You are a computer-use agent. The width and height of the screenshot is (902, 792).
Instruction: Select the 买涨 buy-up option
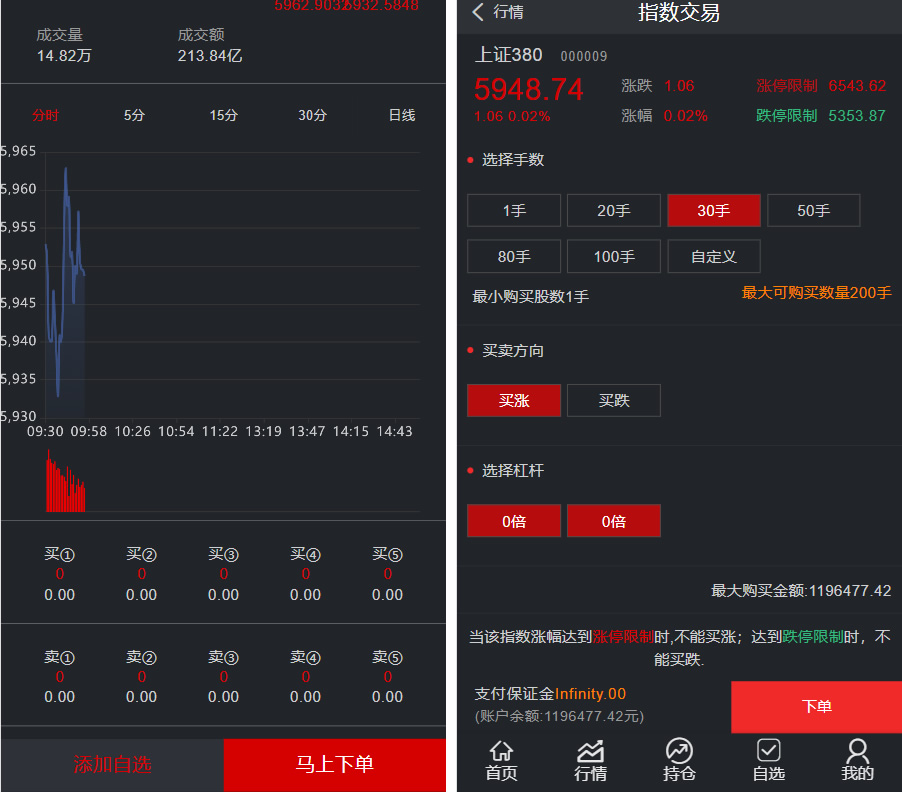coord(513,400)
